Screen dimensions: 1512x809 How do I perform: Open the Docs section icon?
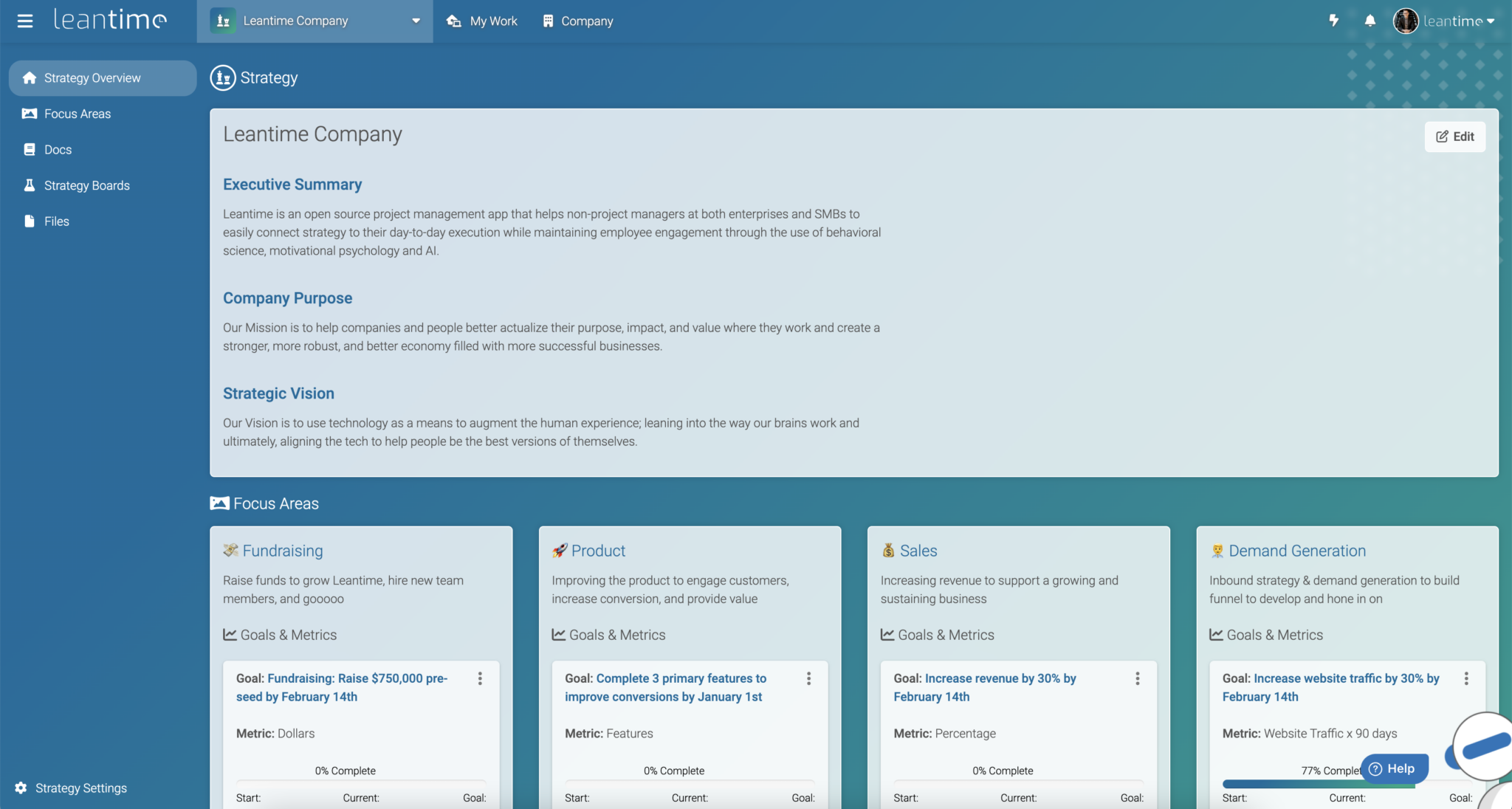pyautogui.click(x=30, y=149)
